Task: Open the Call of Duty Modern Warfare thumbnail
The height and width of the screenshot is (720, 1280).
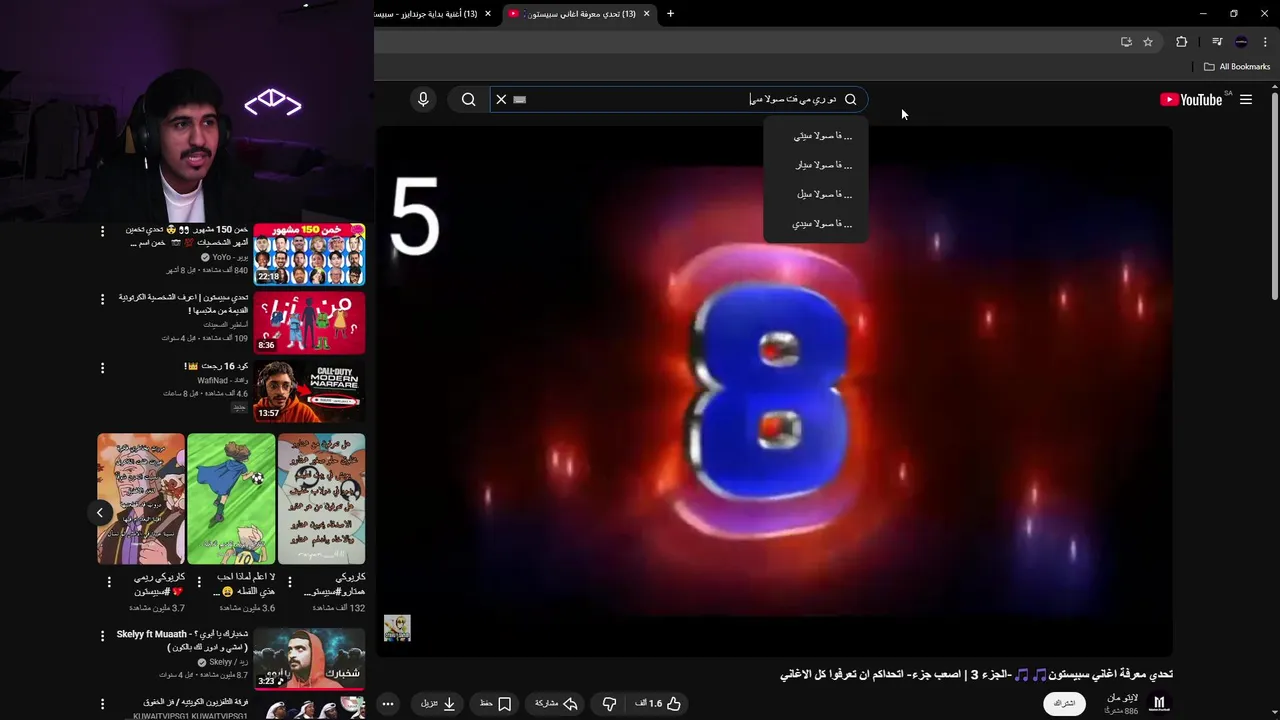Action: coord(309,390)
